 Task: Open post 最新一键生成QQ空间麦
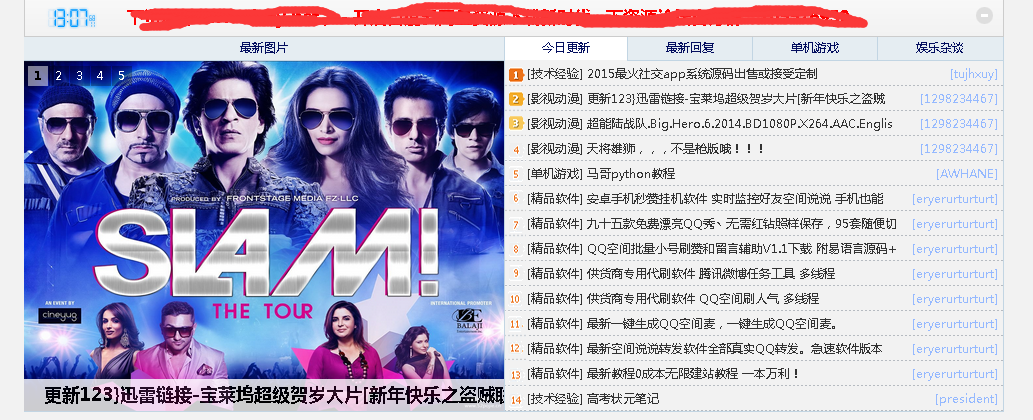tap(712, 324)
